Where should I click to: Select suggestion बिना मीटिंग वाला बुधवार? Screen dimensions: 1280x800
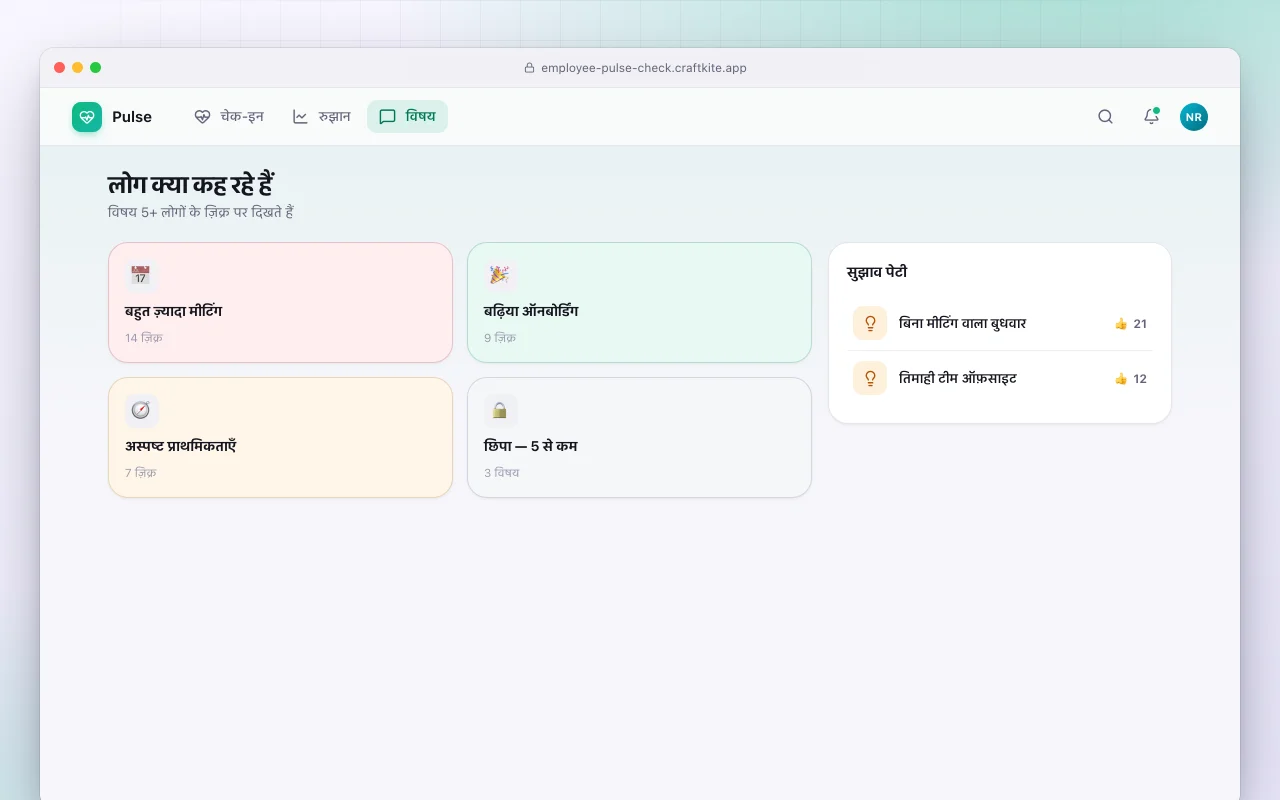pyautogui.click(x=1000, y=324)
